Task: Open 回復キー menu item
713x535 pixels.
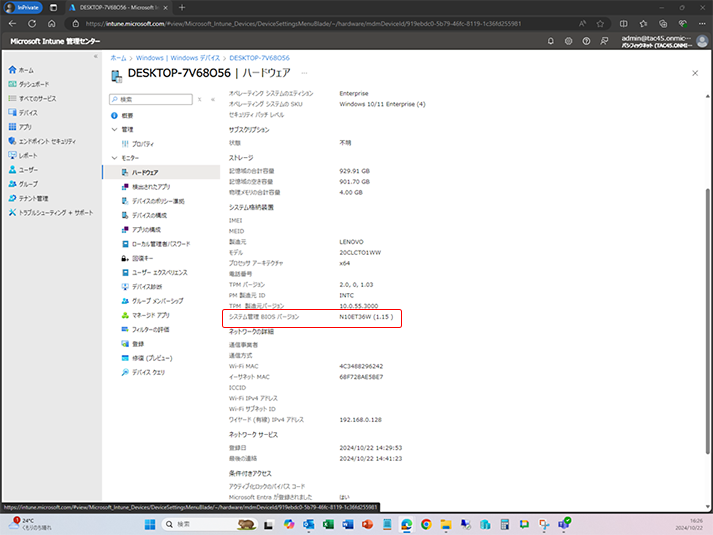Action: coord(137,258)
